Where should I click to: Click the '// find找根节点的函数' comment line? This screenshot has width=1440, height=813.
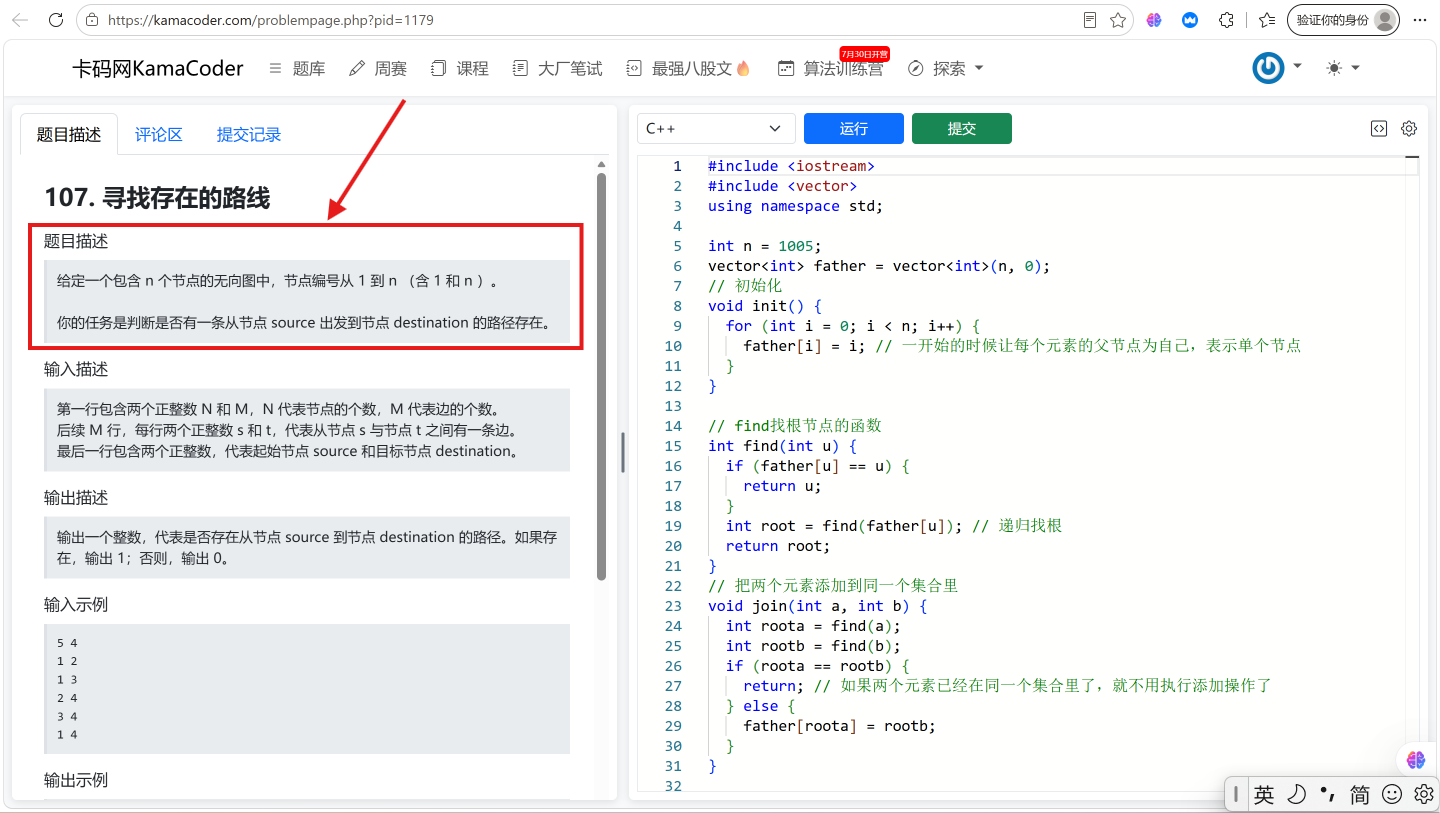795,426
